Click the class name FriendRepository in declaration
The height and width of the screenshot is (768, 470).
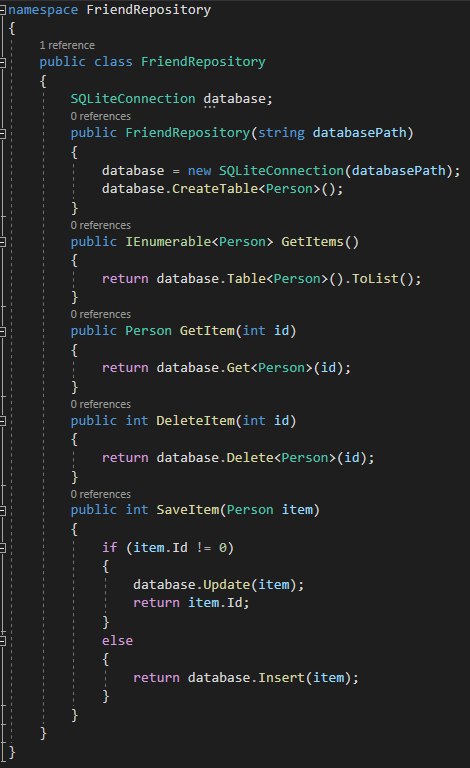tap(203, 62)
